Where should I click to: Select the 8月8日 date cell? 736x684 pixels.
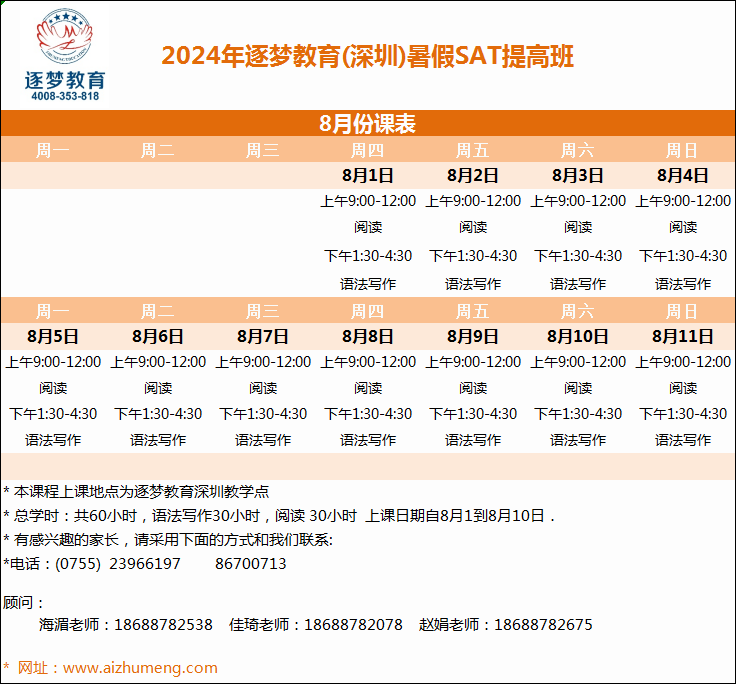368,337
